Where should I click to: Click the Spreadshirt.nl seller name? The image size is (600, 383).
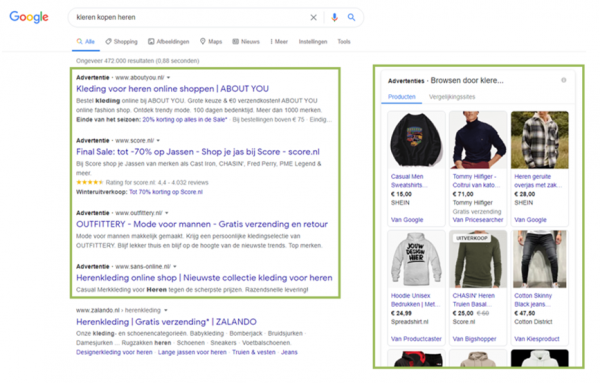coord(410,322)
